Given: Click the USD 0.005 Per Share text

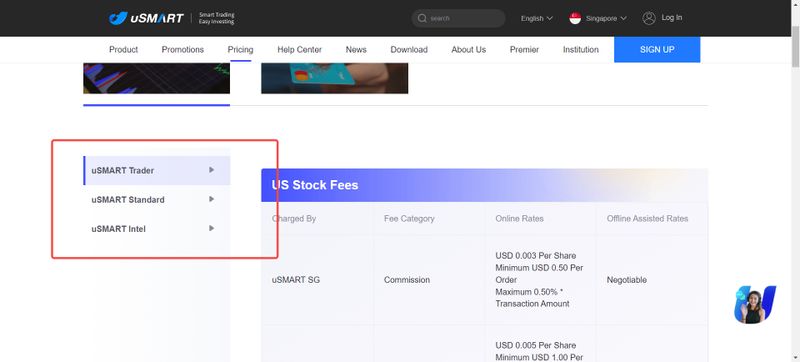Looking at the screenshot, I should [535, 345].
